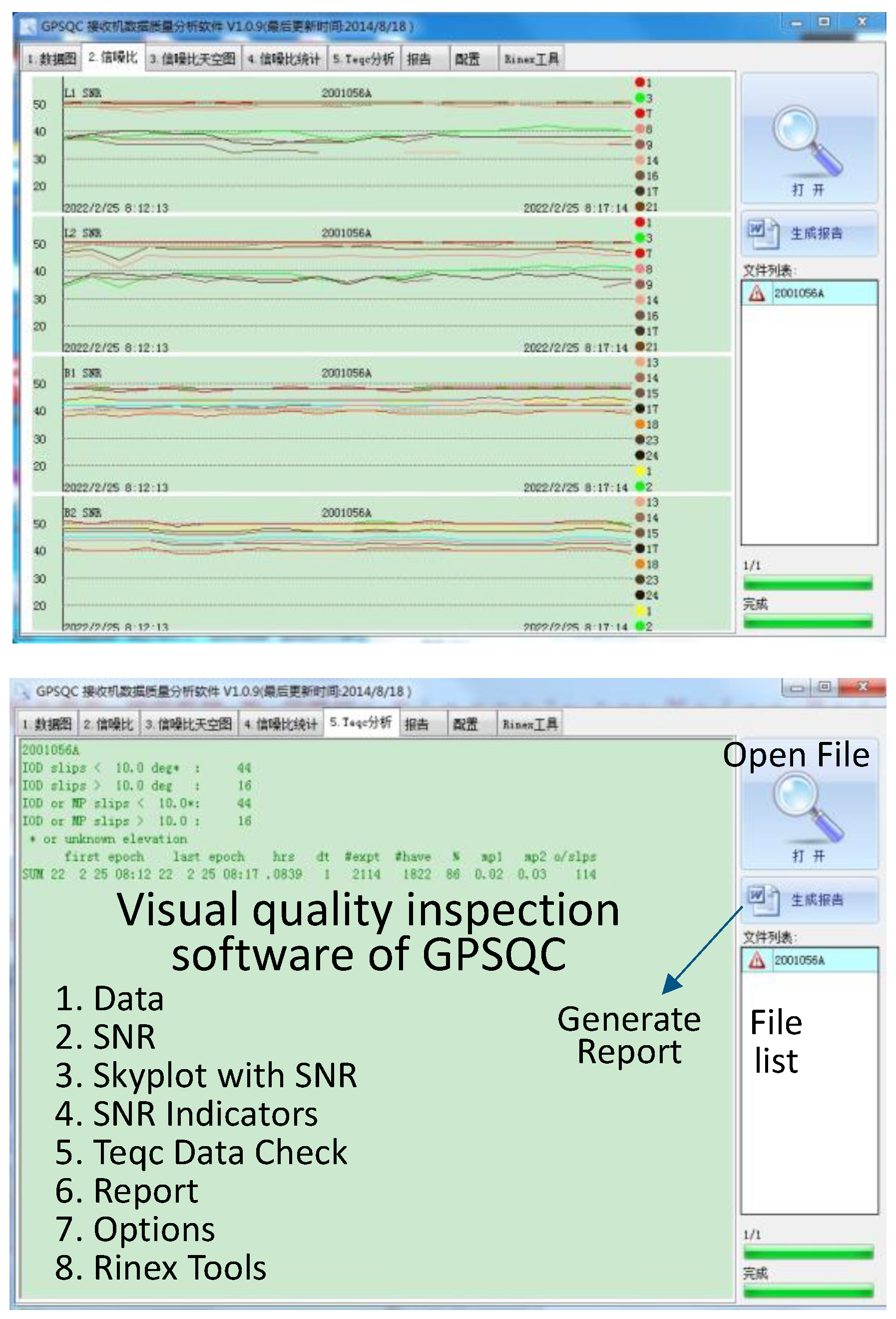The width and height of the screenshot is (896, 1319).
Task: Open 3. 信噪比天空图 tab in the Teqc window
Action: point(189,724)
